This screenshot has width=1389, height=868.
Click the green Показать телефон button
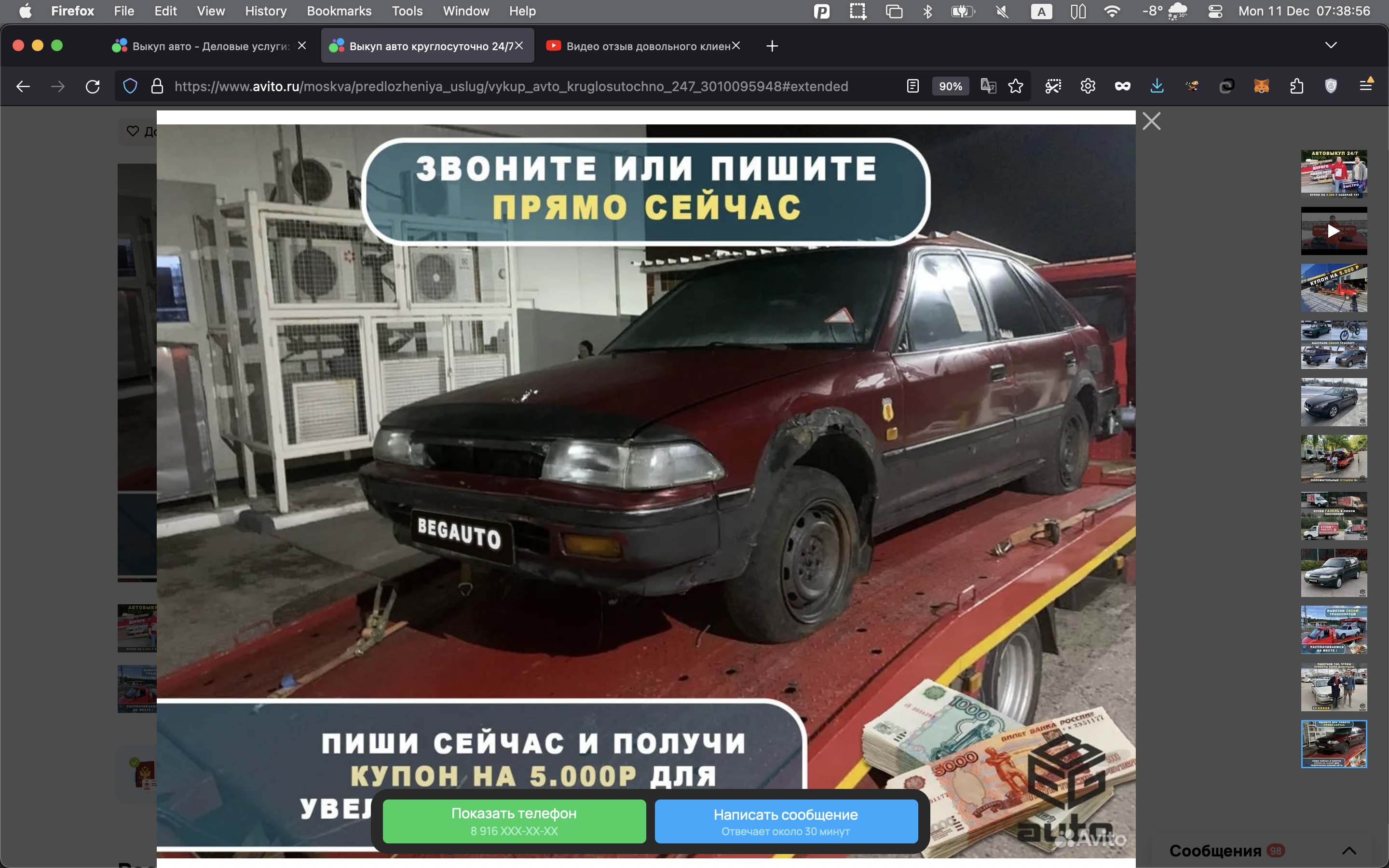(x=514, y=821)
